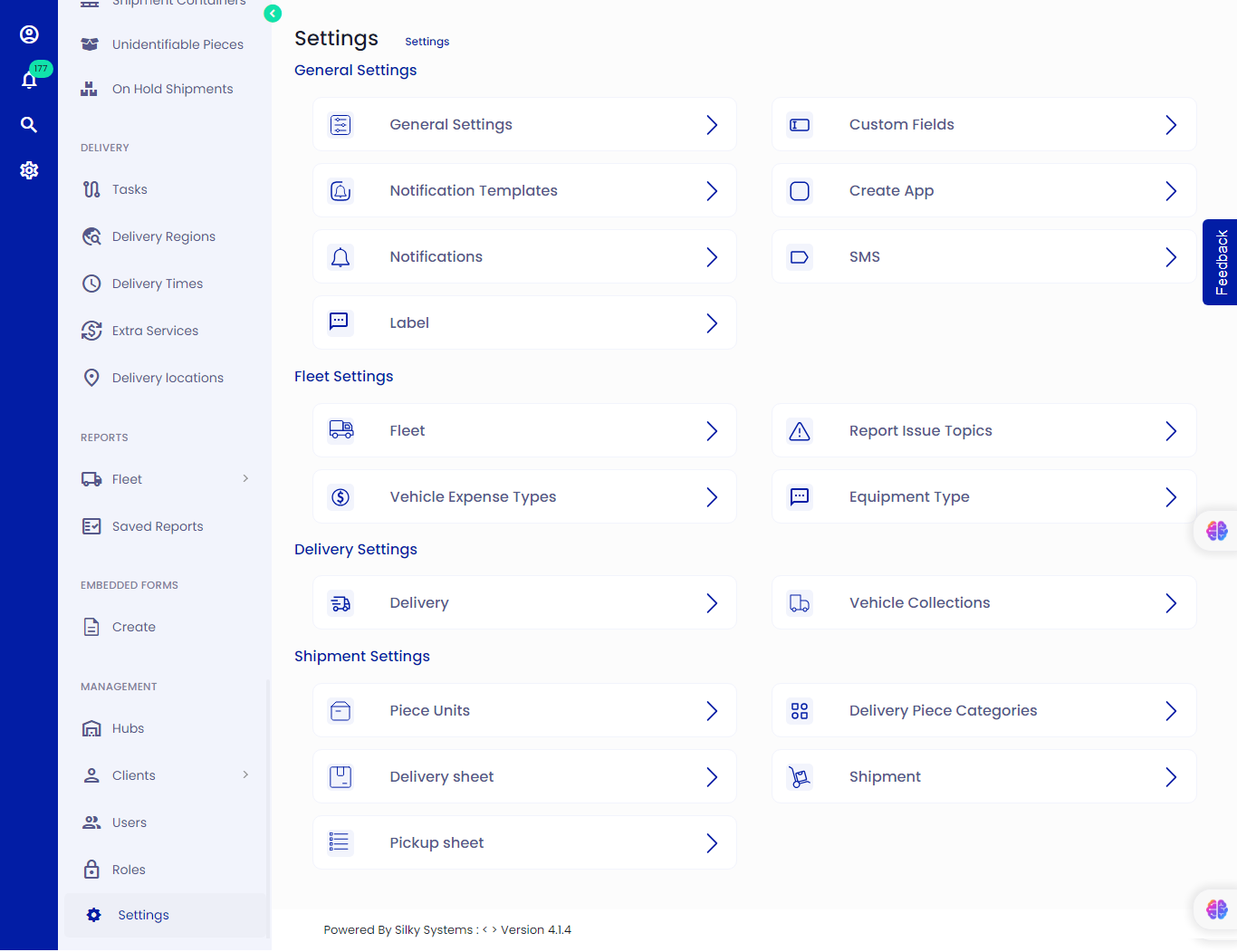Open the Notification Templates settings card
The height and width of the screenshot is (952, 1237).
pyautogui.click(x=524, y=190)
